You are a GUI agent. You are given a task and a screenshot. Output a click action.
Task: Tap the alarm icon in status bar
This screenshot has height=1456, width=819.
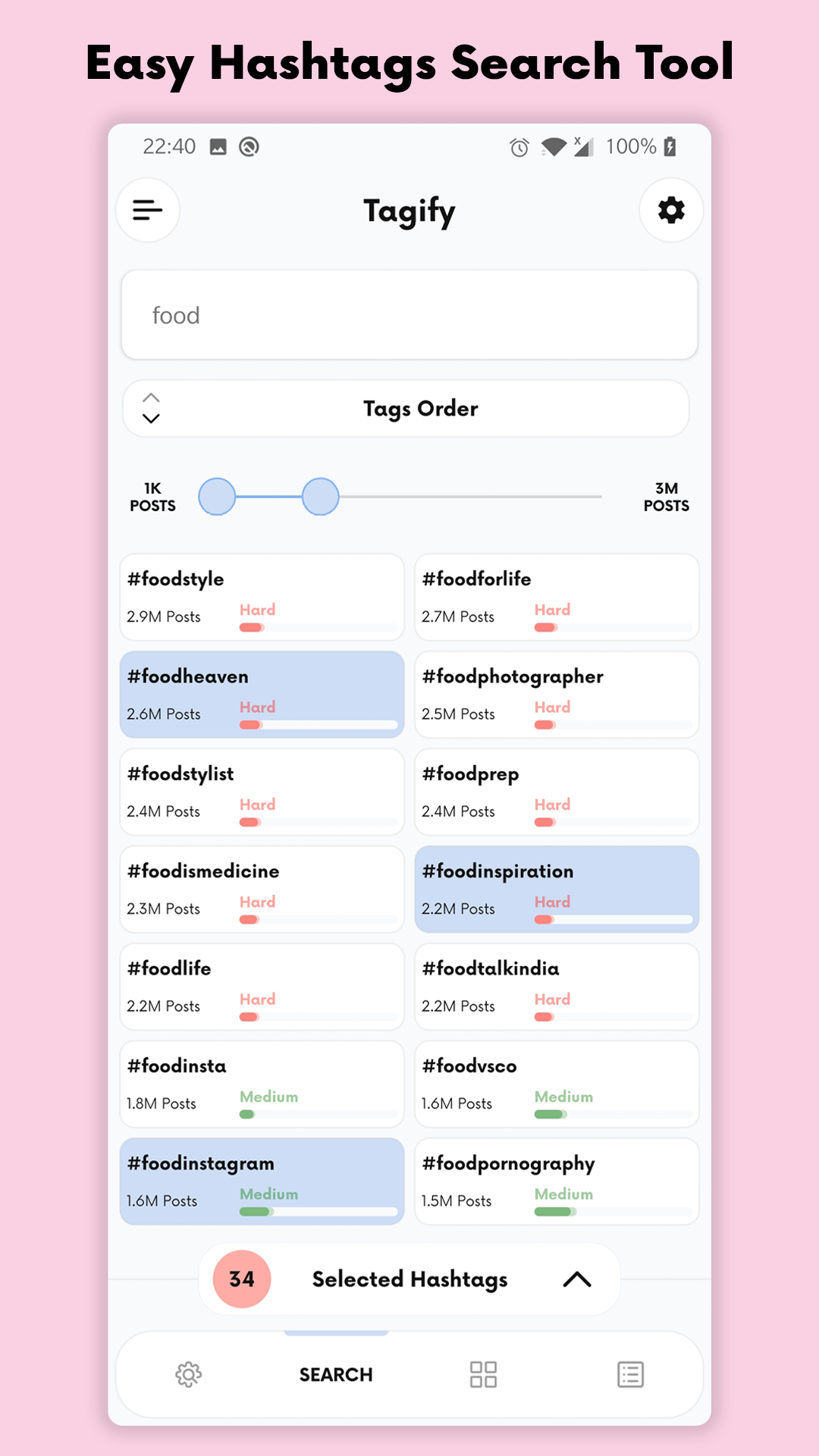coord(519,147)
